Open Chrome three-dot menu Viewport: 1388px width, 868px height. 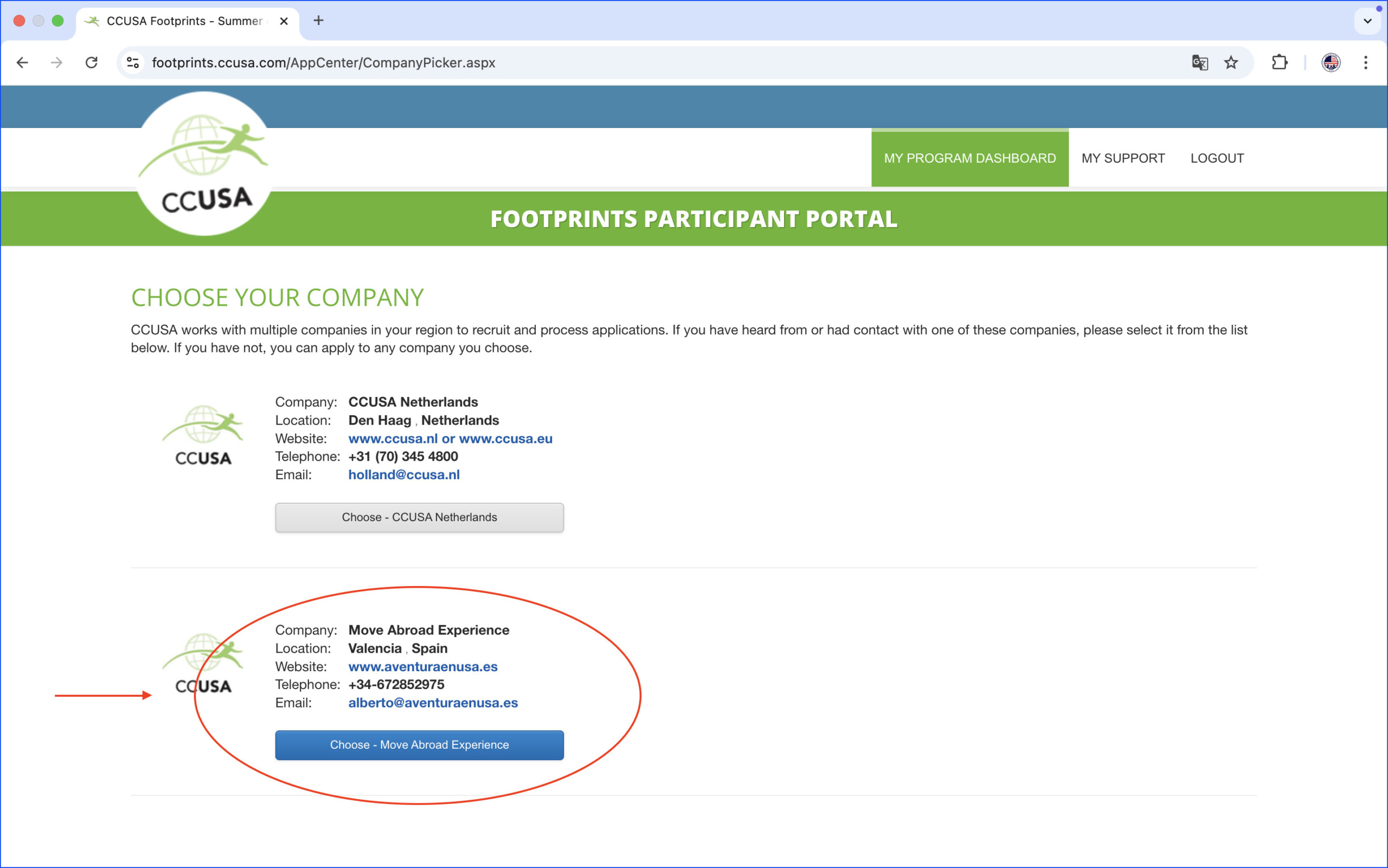(1366, 62)
